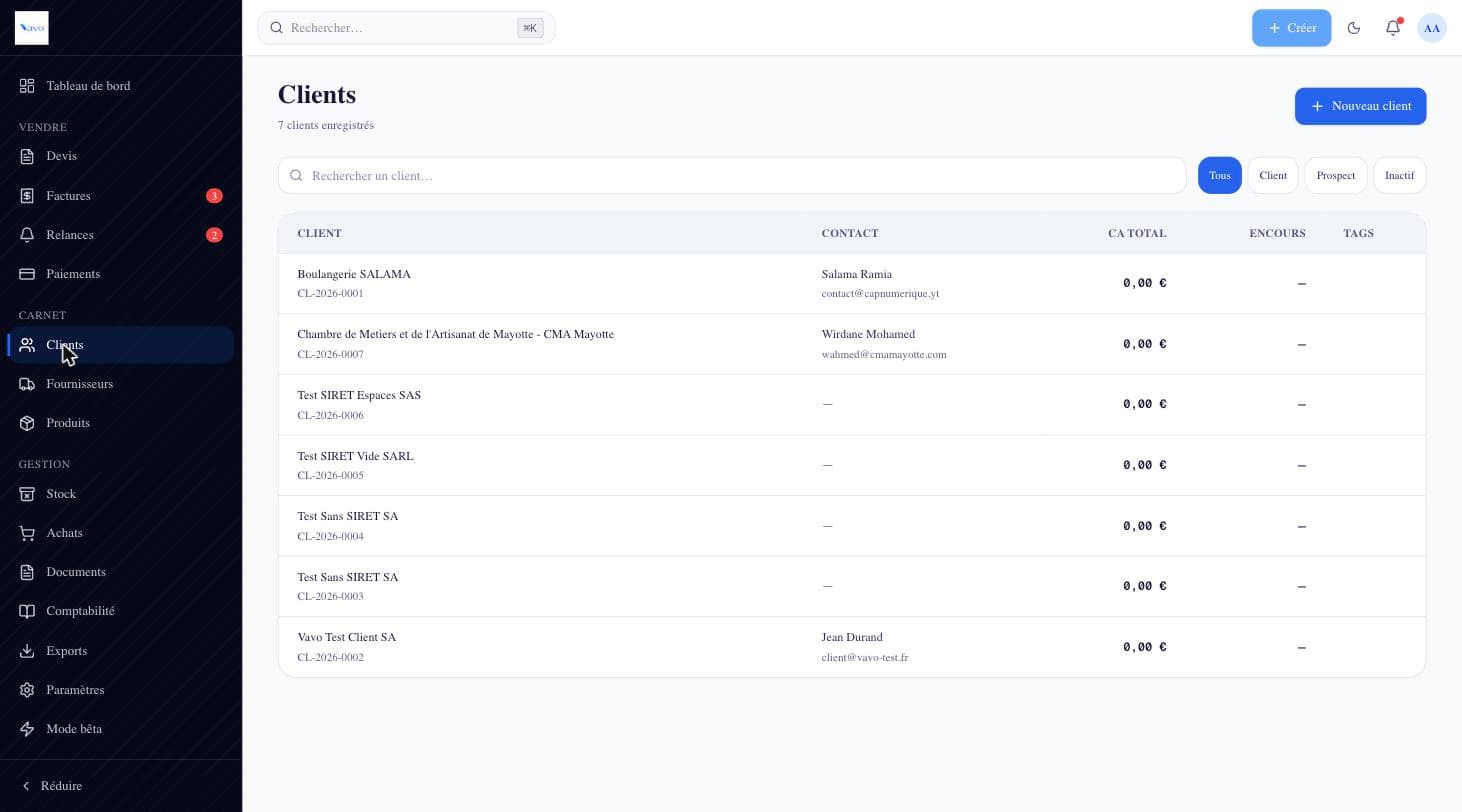Click the CLIENT column header
This screenshot has width=1462, height=812.
(x=319, y=233)
